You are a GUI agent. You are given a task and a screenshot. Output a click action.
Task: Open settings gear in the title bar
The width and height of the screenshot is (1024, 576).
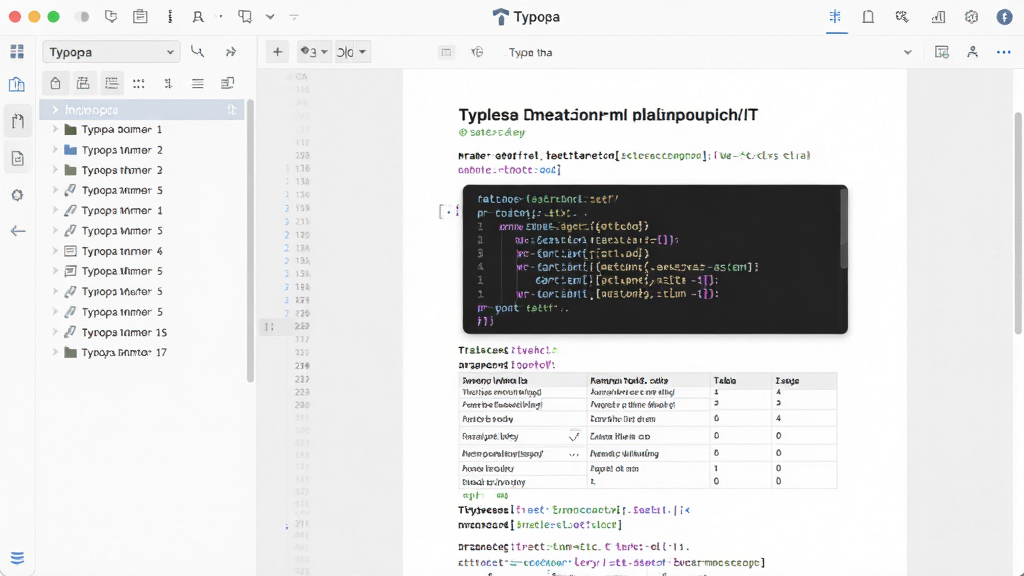(971, 17)
